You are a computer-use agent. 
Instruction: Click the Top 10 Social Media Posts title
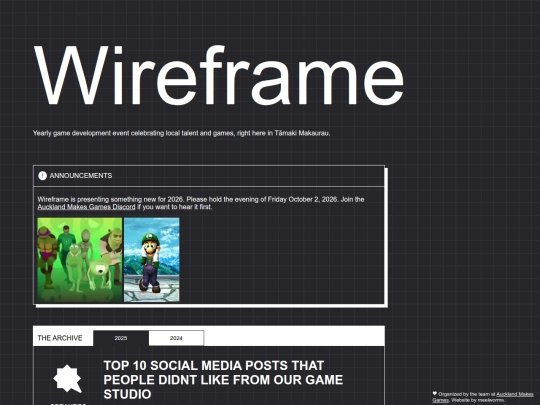pyautogui.click(x=223, y=380)
